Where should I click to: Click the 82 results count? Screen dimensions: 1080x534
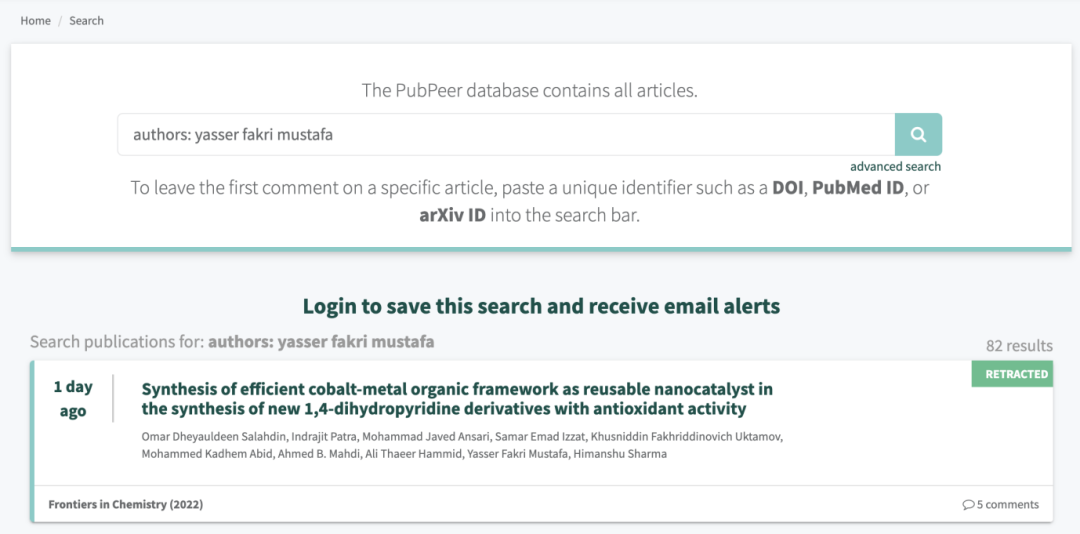1019,345
